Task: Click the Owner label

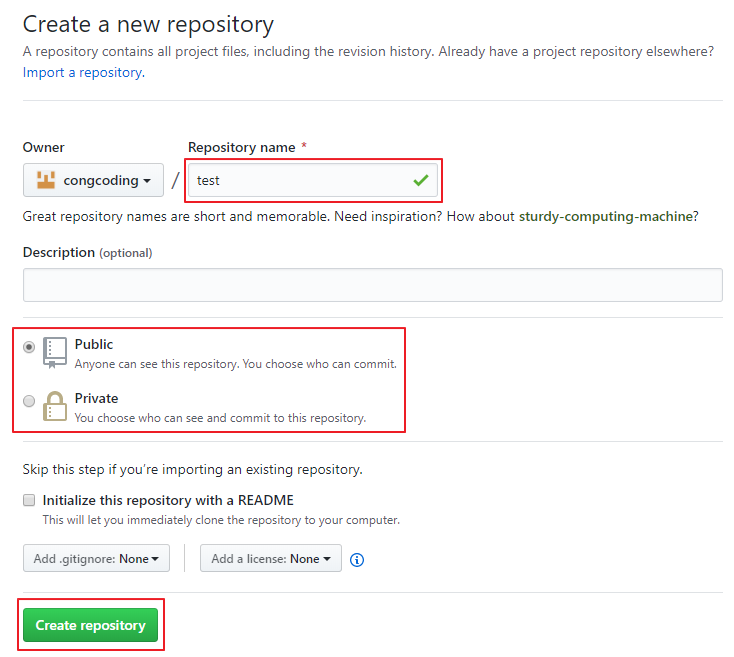Action: (44, 147)
